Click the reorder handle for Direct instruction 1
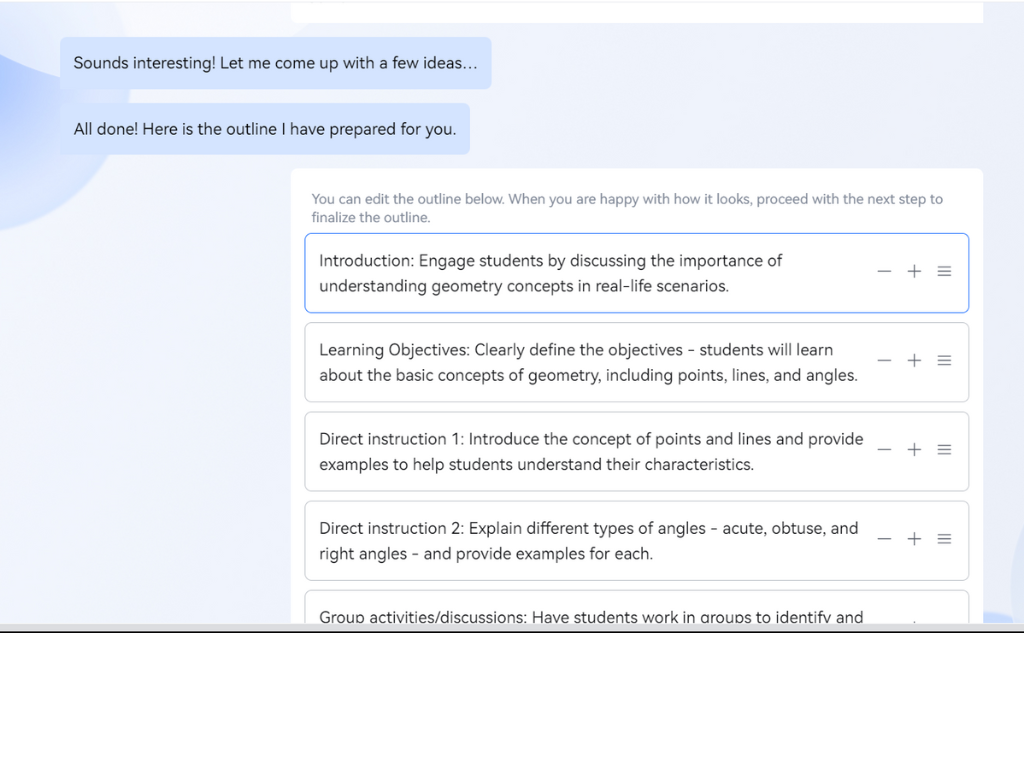 coord(944,450)
